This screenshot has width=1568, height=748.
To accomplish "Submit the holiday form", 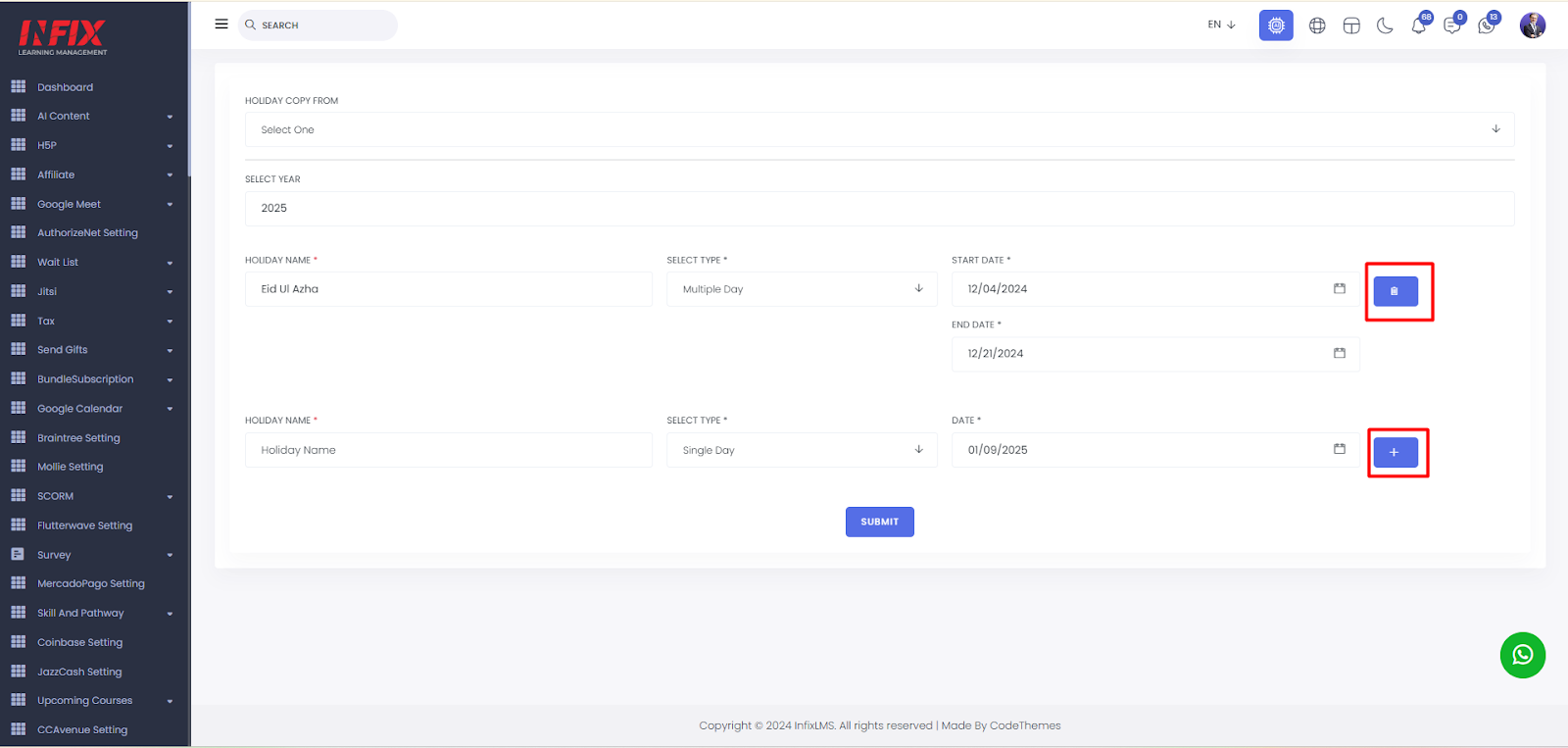I will [879, 522].
